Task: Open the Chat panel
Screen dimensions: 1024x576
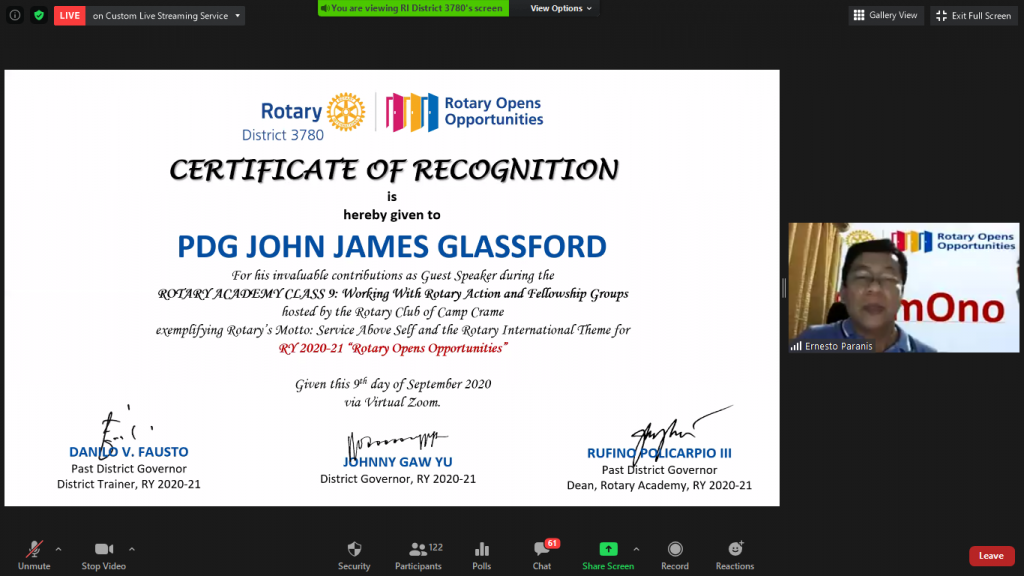Action: tap(542, 556)
